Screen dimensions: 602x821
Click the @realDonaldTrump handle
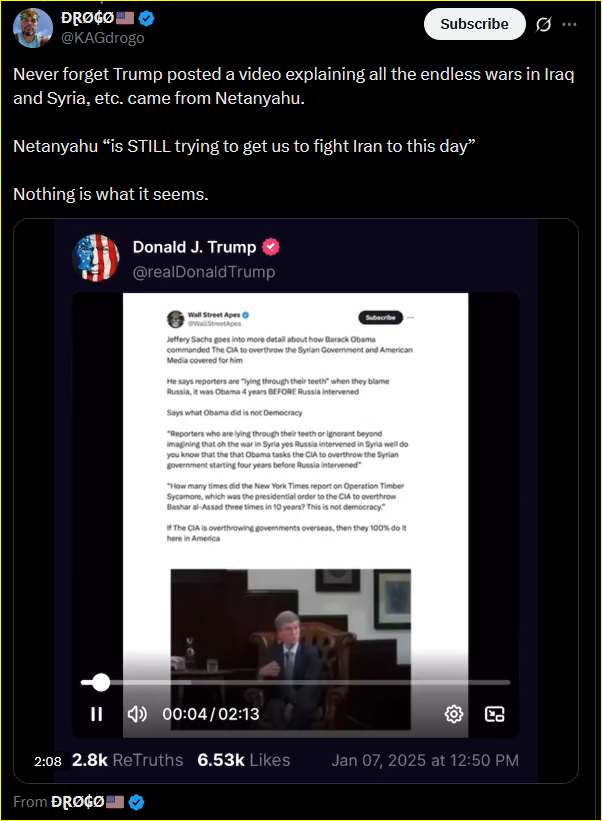pyautogui.click(x=204, y=272)
